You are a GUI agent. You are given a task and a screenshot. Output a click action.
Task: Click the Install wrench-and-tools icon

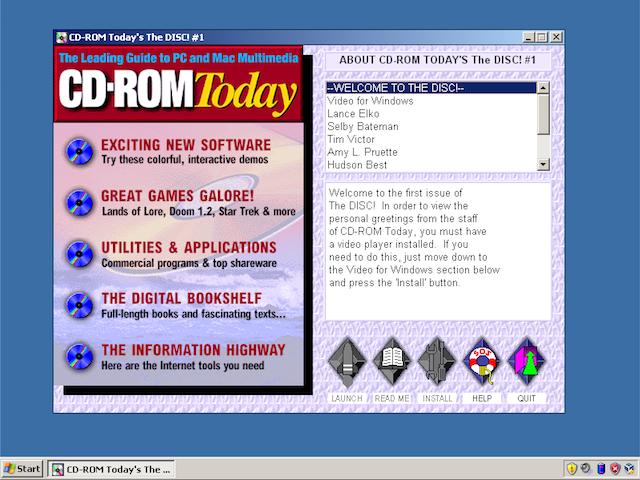437,362
